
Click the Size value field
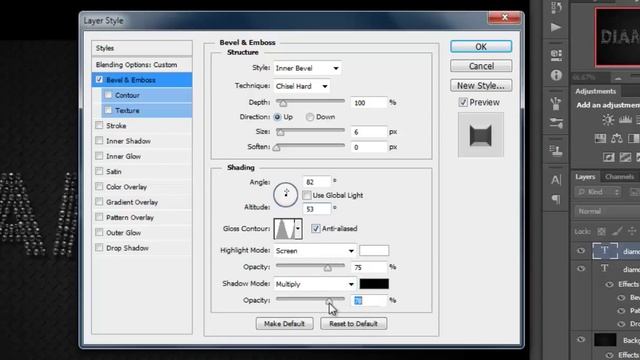[369, 132]
